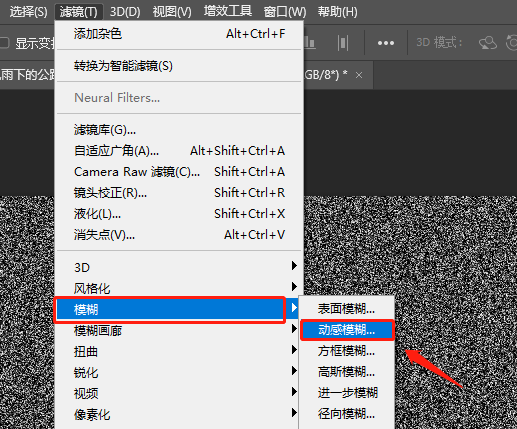
Task: Choose 自适应广角(A)... filter
Action: point(179,151)
